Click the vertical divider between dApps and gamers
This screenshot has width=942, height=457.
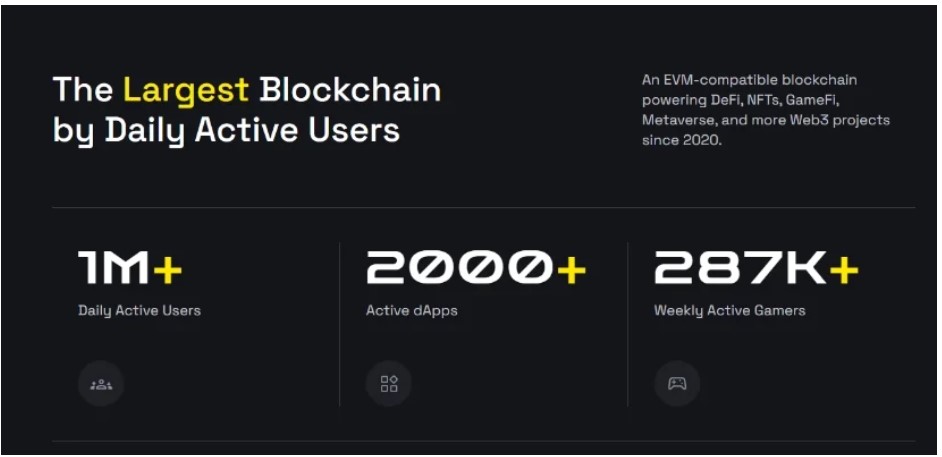click(x=628, y=324)
